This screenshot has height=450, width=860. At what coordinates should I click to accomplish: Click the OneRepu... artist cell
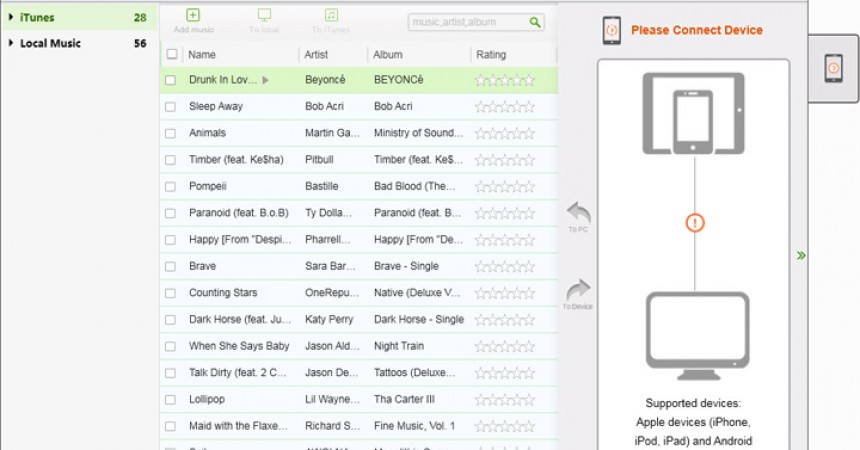click(x=330, y=292)
